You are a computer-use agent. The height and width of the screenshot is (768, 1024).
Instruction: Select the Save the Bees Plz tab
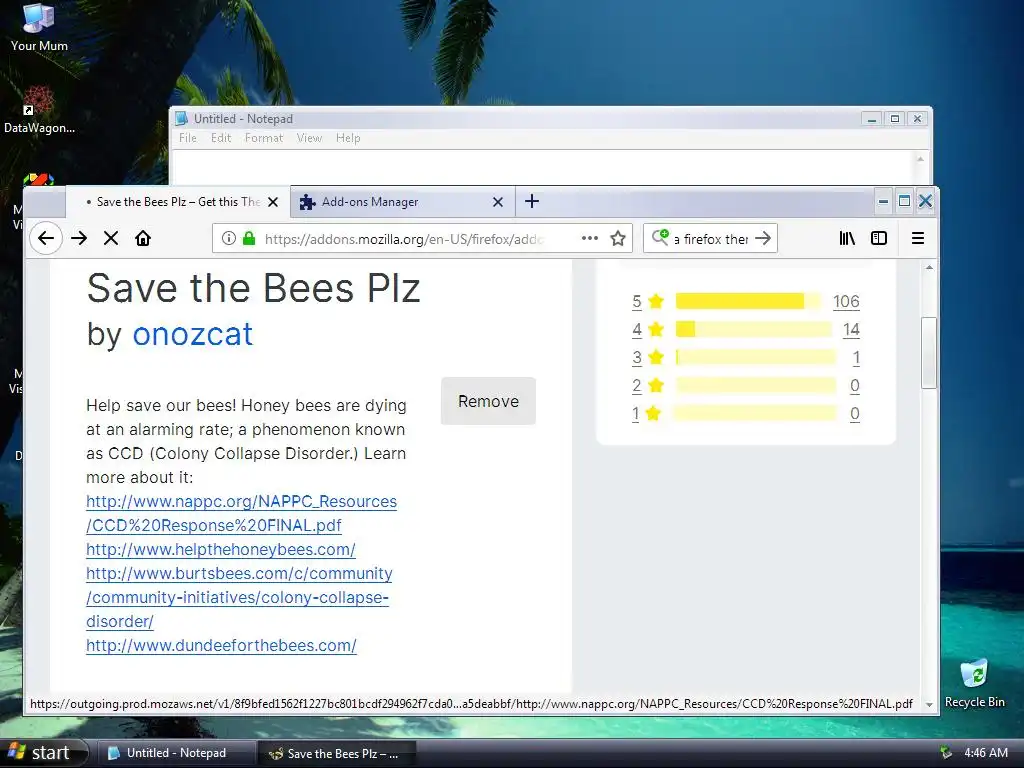(177, 202)
